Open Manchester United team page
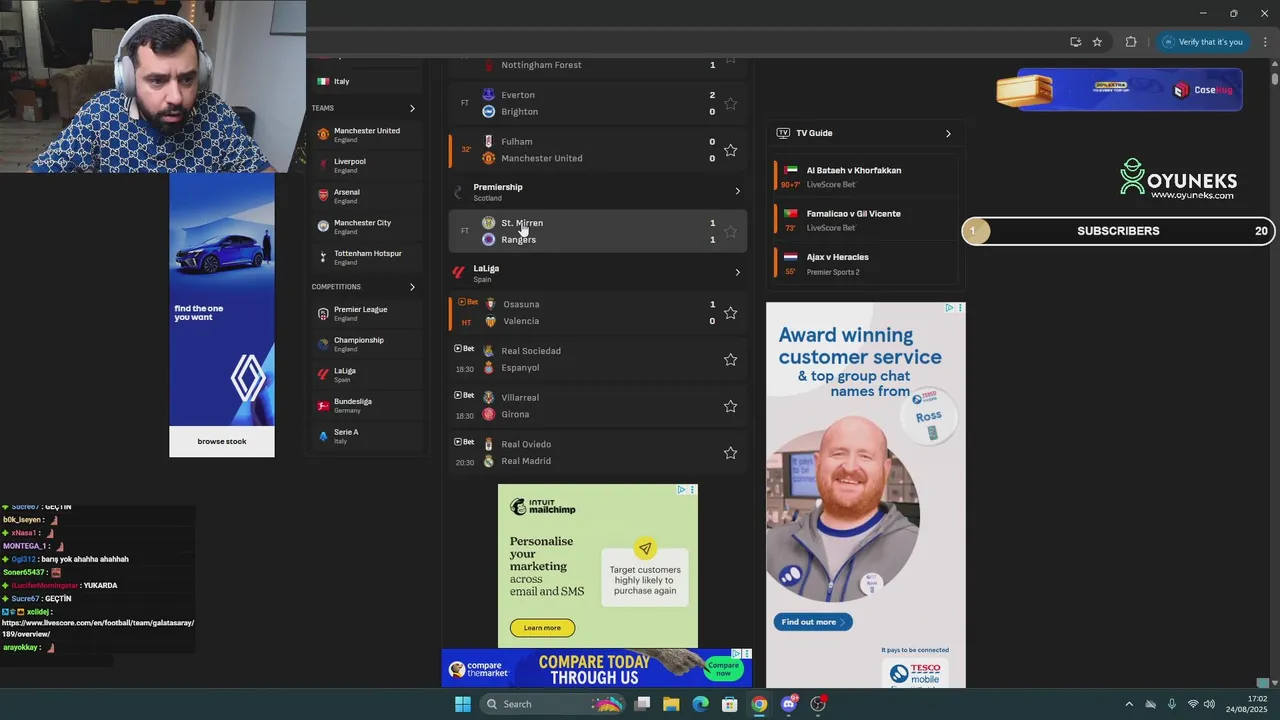 (366, 135)
